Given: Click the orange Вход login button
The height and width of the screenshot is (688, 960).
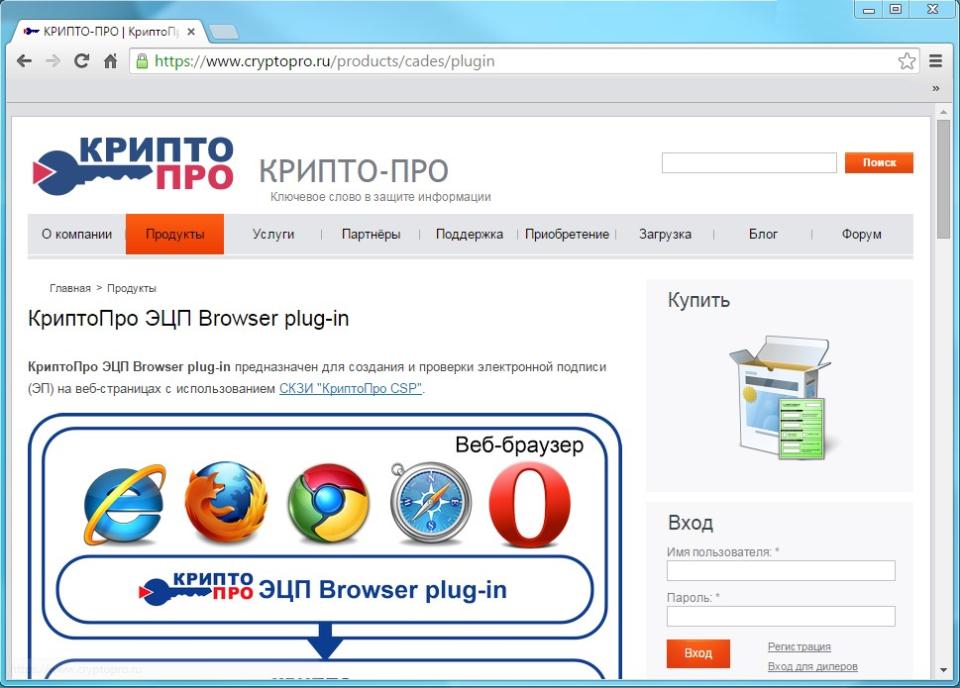Looking at the screenshot, I should pyautogui.click(x=698, y=653).
